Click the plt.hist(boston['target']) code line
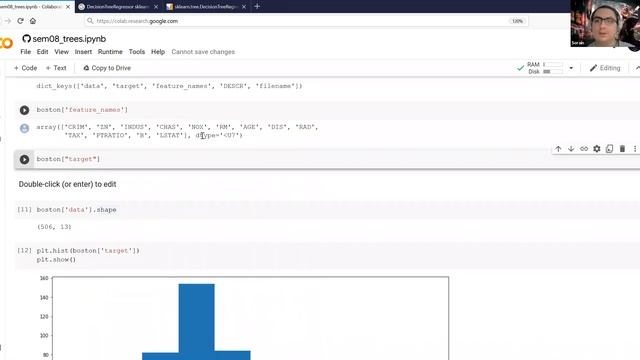640x360 pixels. coord(88,251)
